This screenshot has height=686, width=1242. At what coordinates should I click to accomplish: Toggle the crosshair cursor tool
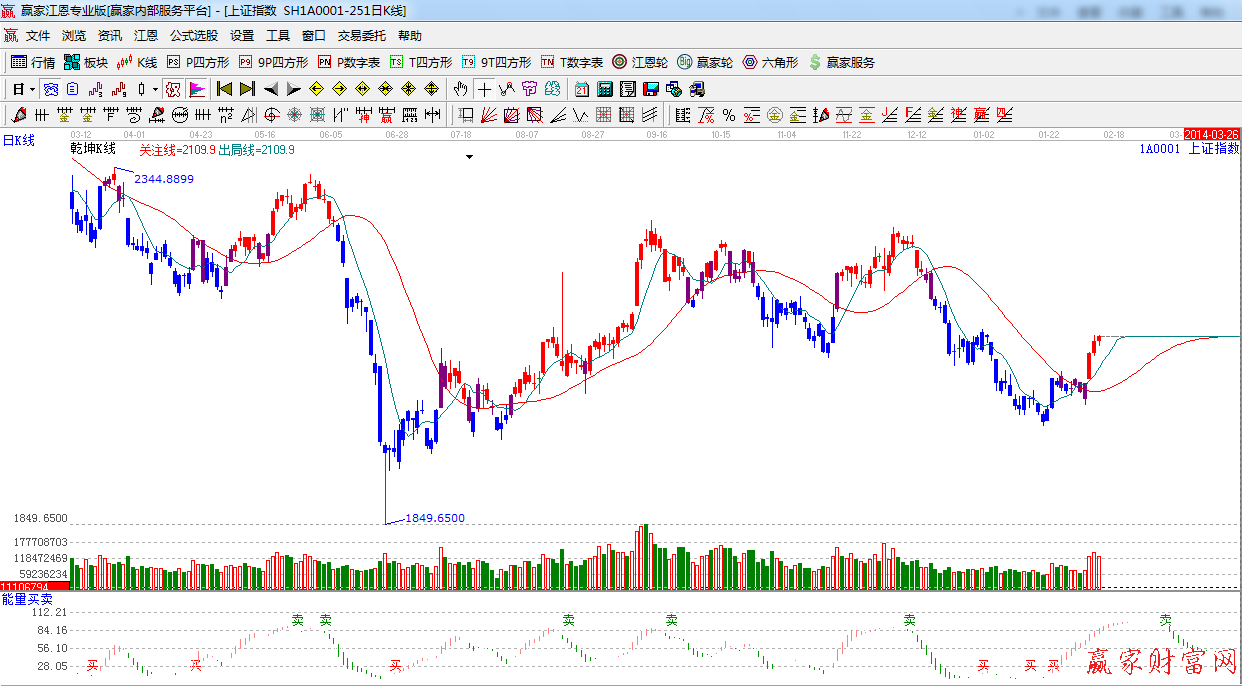pos(484,89)
